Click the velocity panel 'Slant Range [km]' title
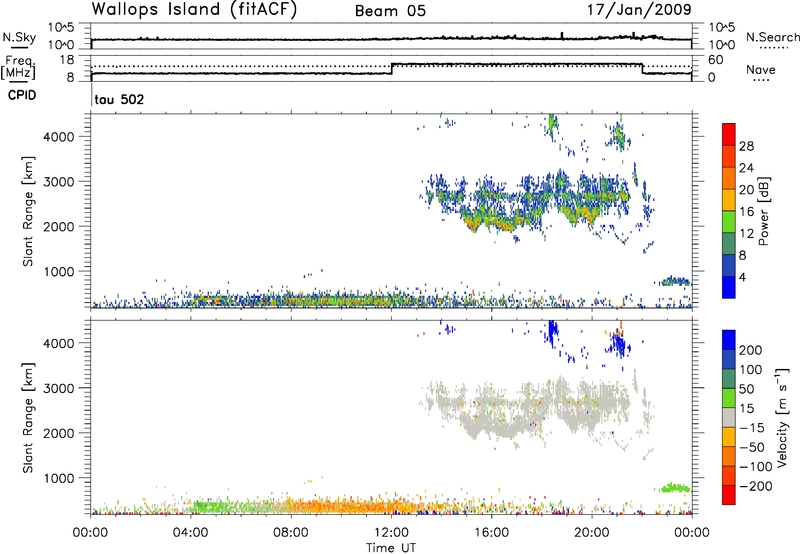The image size is (800, 554). click(28, 418)
